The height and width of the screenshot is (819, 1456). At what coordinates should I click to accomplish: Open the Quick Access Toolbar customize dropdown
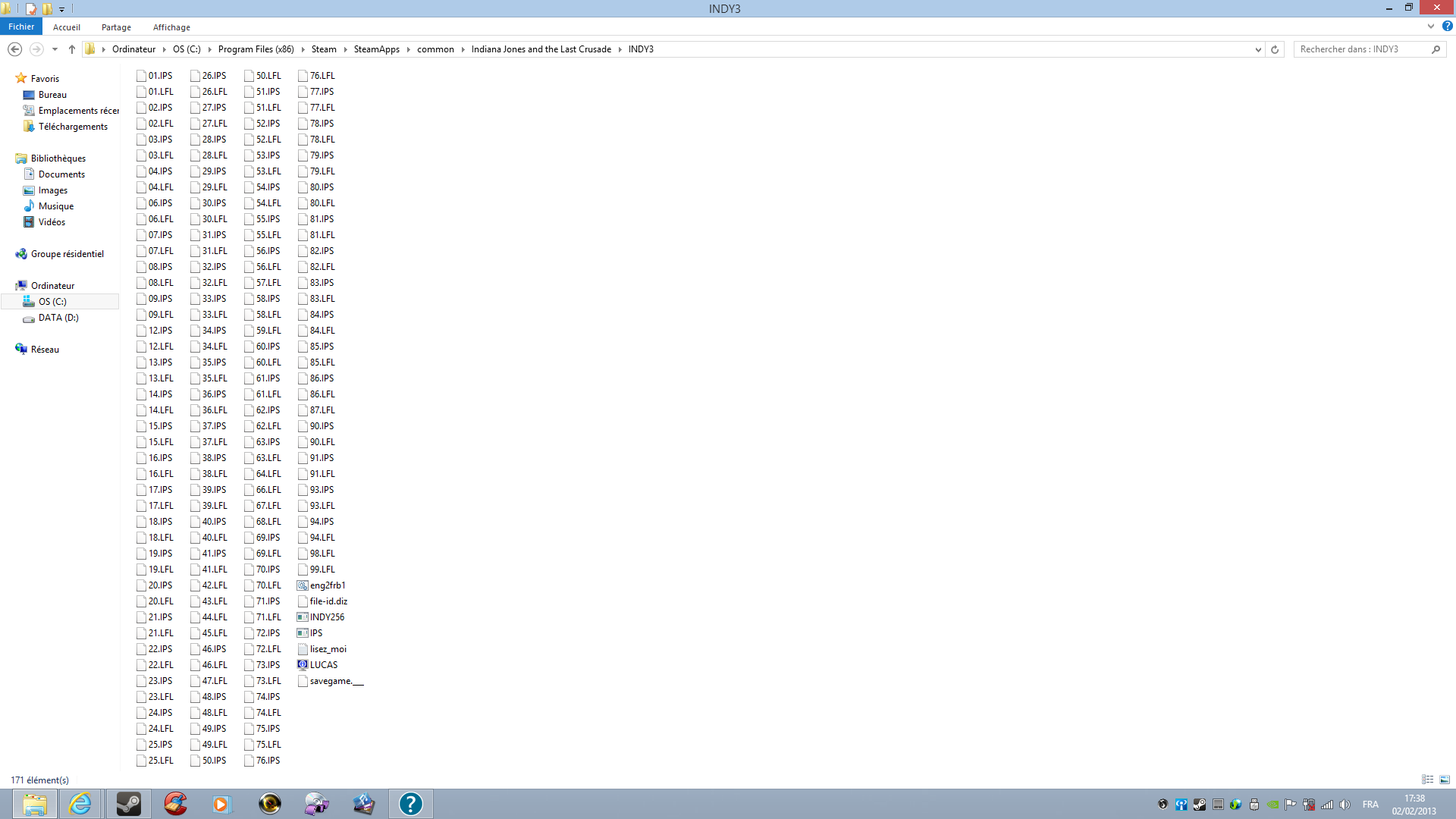pos(62,9)
